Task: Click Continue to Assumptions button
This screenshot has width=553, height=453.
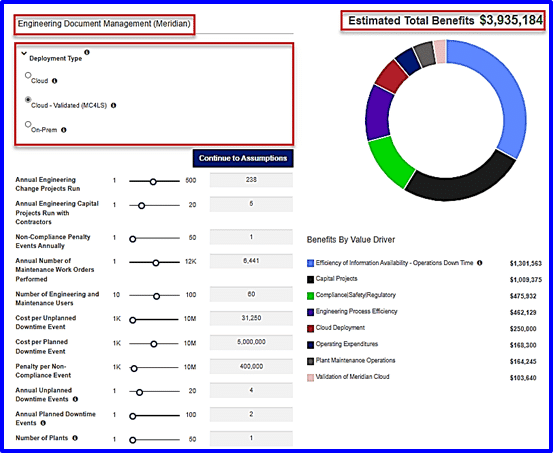Action: [243, 158]
